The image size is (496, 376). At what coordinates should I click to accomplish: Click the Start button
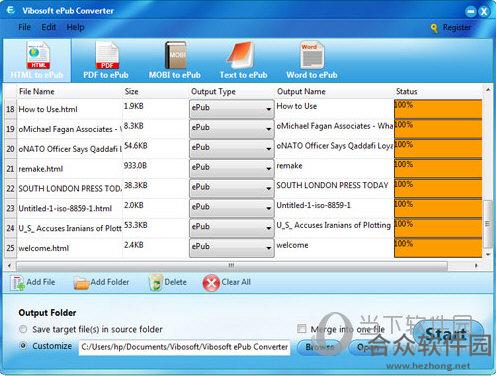coord(446,333)
